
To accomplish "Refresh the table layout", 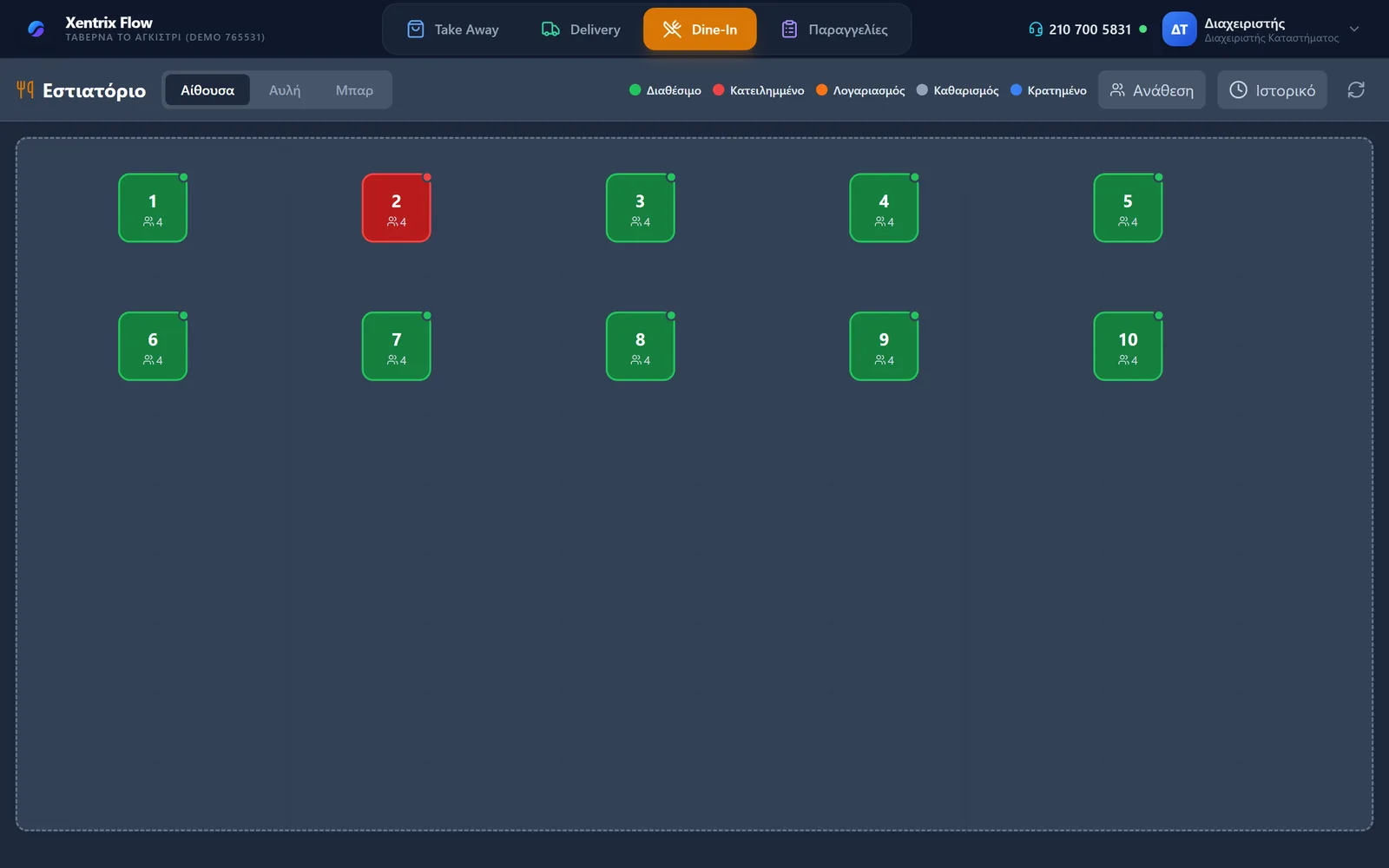I will click(1356, 90).
